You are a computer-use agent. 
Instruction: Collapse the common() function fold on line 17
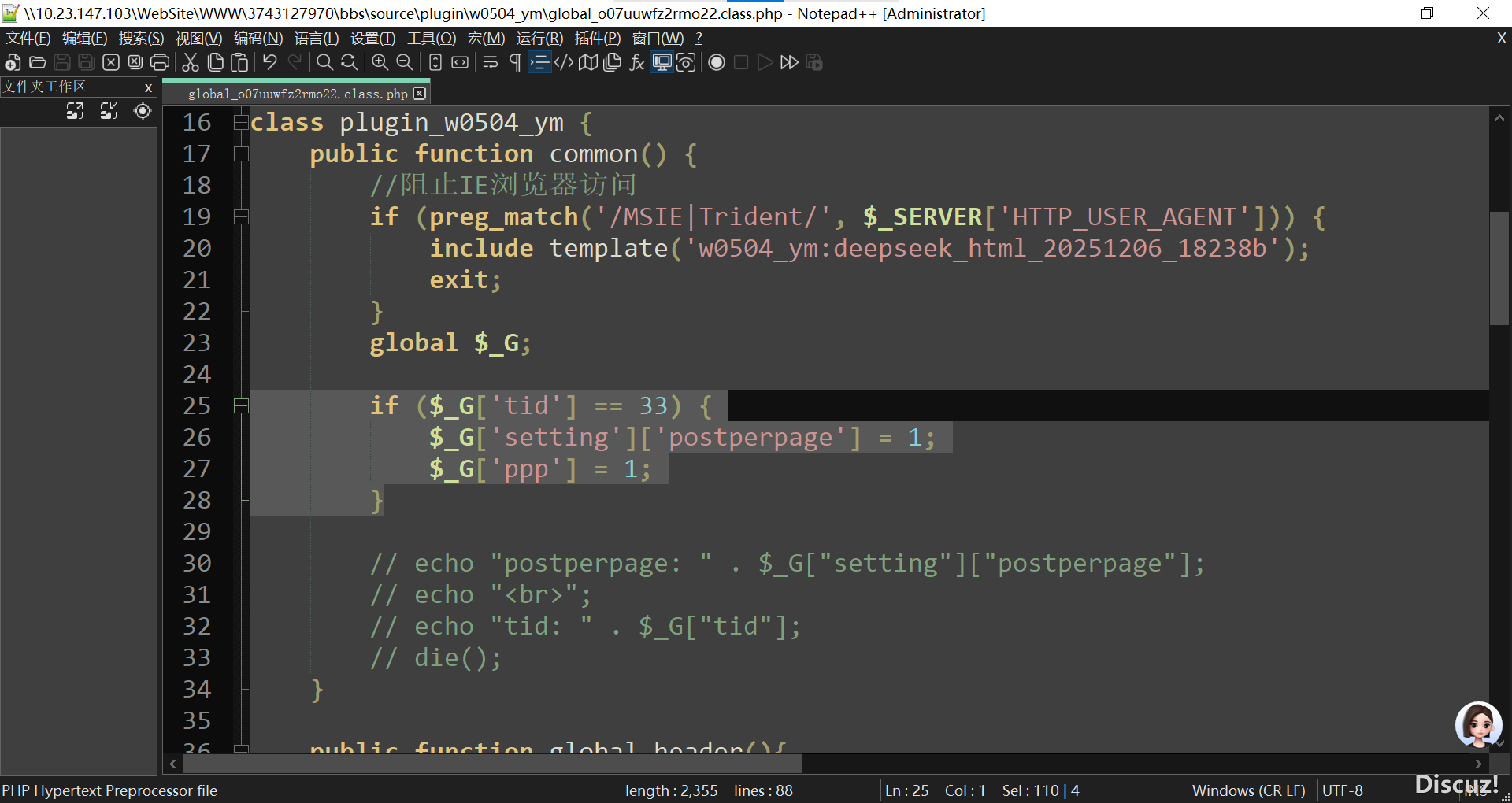coord(241,154)
